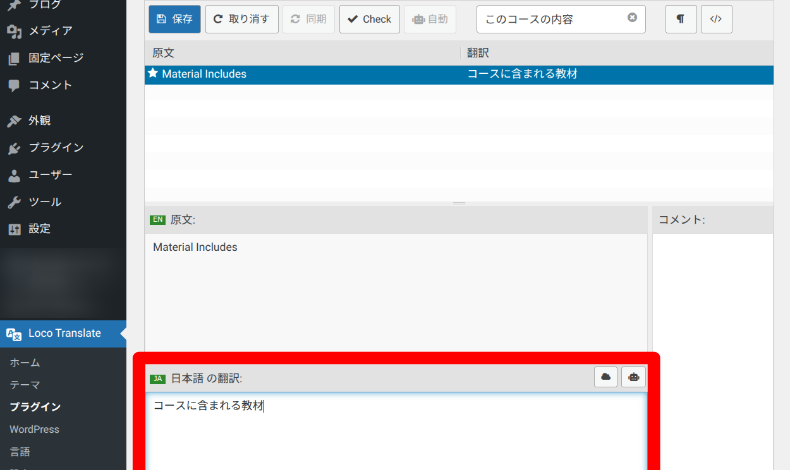Screen dimensions: 790x470
Task: Click the source text Material Includes in 原文 pane
Action: tap(195, 247)
